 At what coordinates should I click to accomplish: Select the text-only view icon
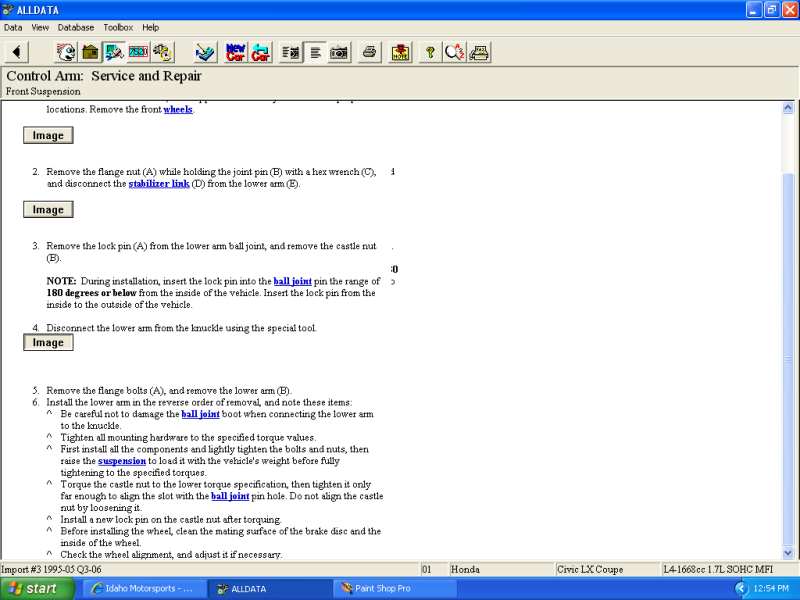click(x=315, y=52)
